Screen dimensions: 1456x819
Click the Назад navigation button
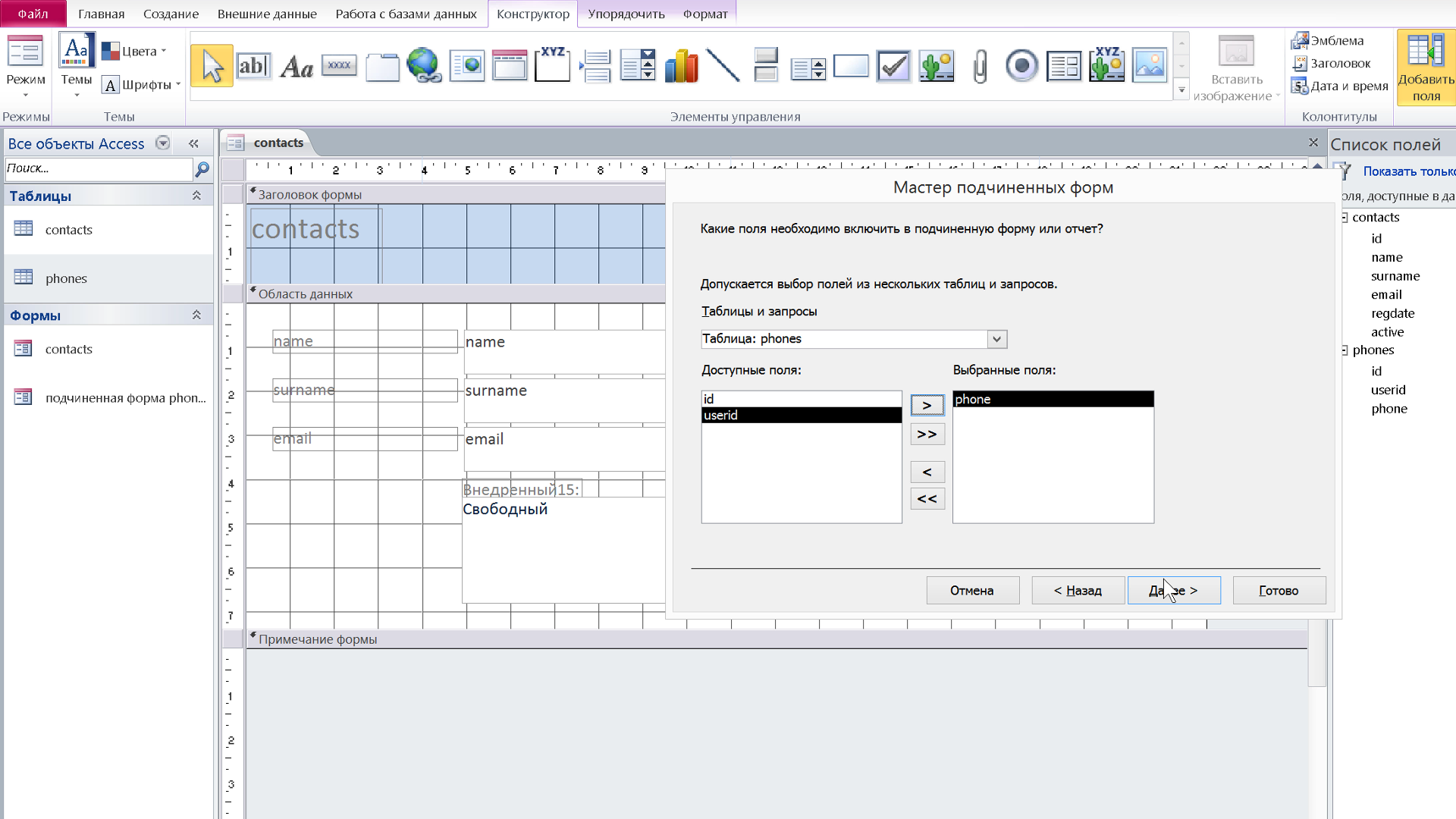[x=1078, y=590]
